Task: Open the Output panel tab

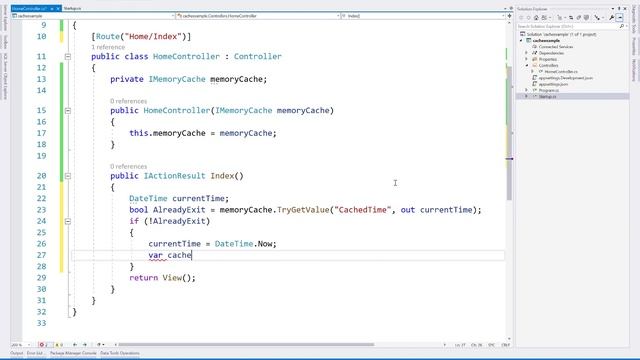Action: coord(17,353)
